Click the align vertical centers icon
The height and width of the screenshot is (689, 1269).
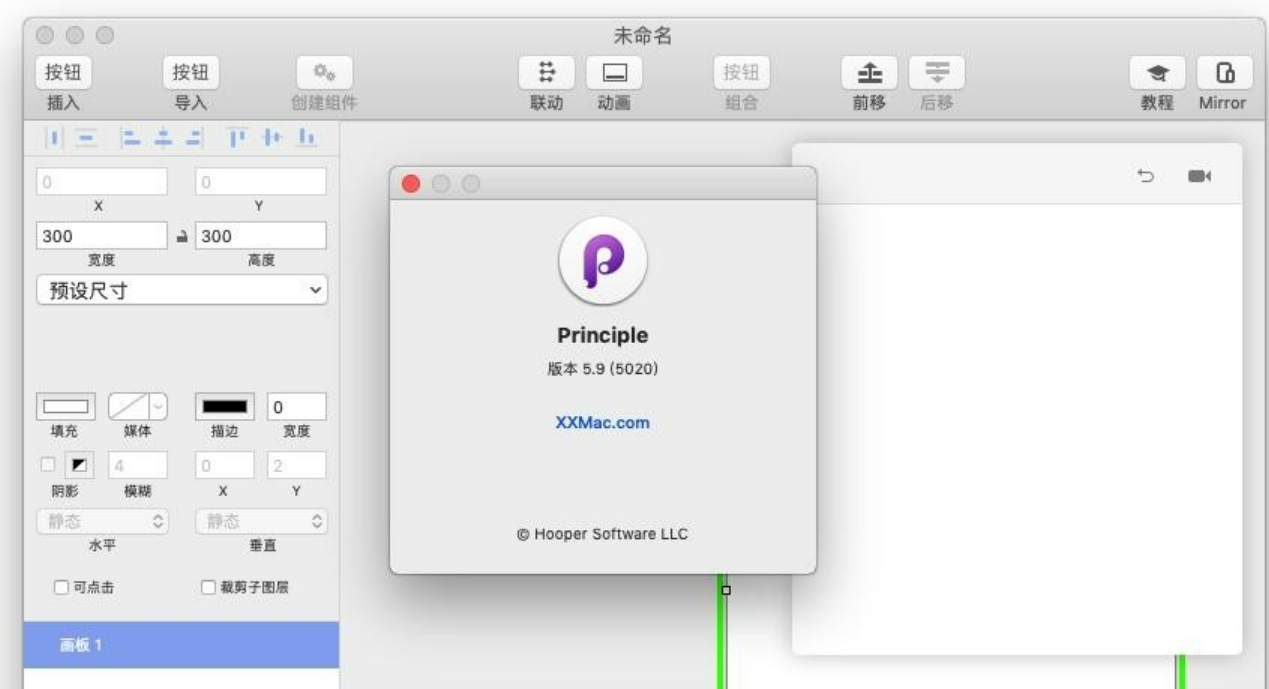click(x=274, y=137)
